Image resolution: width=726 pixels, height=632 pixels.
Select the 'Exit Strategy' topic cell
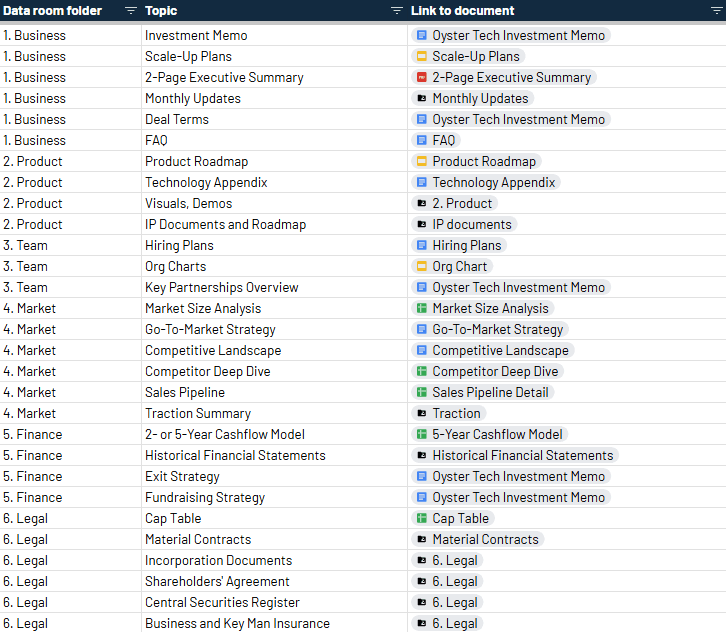coord(274,476)
